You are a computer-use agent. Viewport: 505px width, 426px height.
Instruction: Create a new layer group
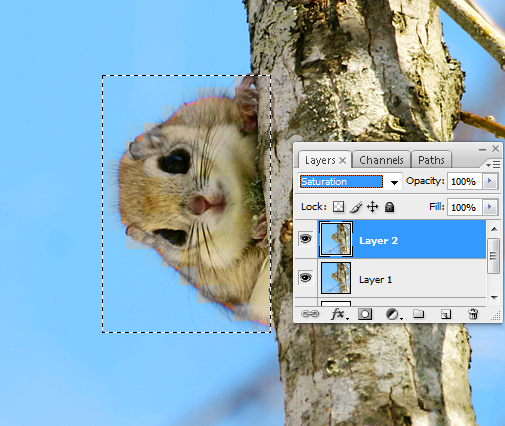[x=419, y=314]
